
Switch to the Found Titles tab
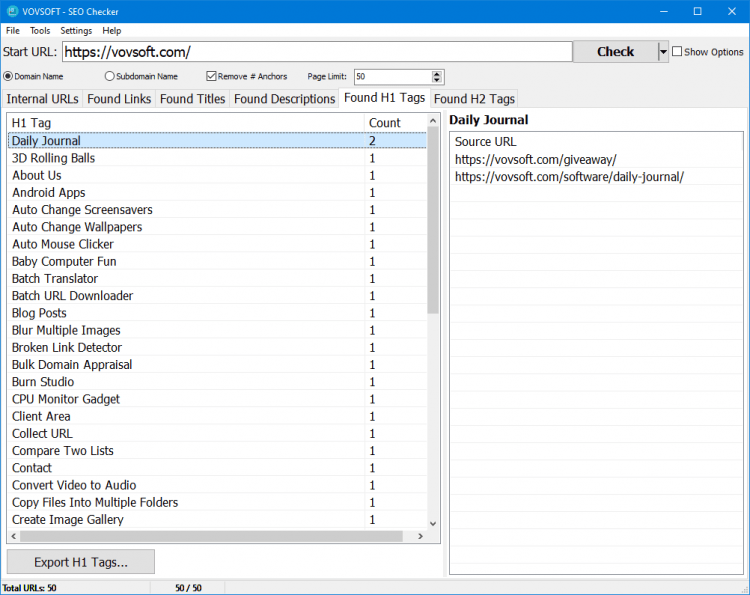(192, 99)
